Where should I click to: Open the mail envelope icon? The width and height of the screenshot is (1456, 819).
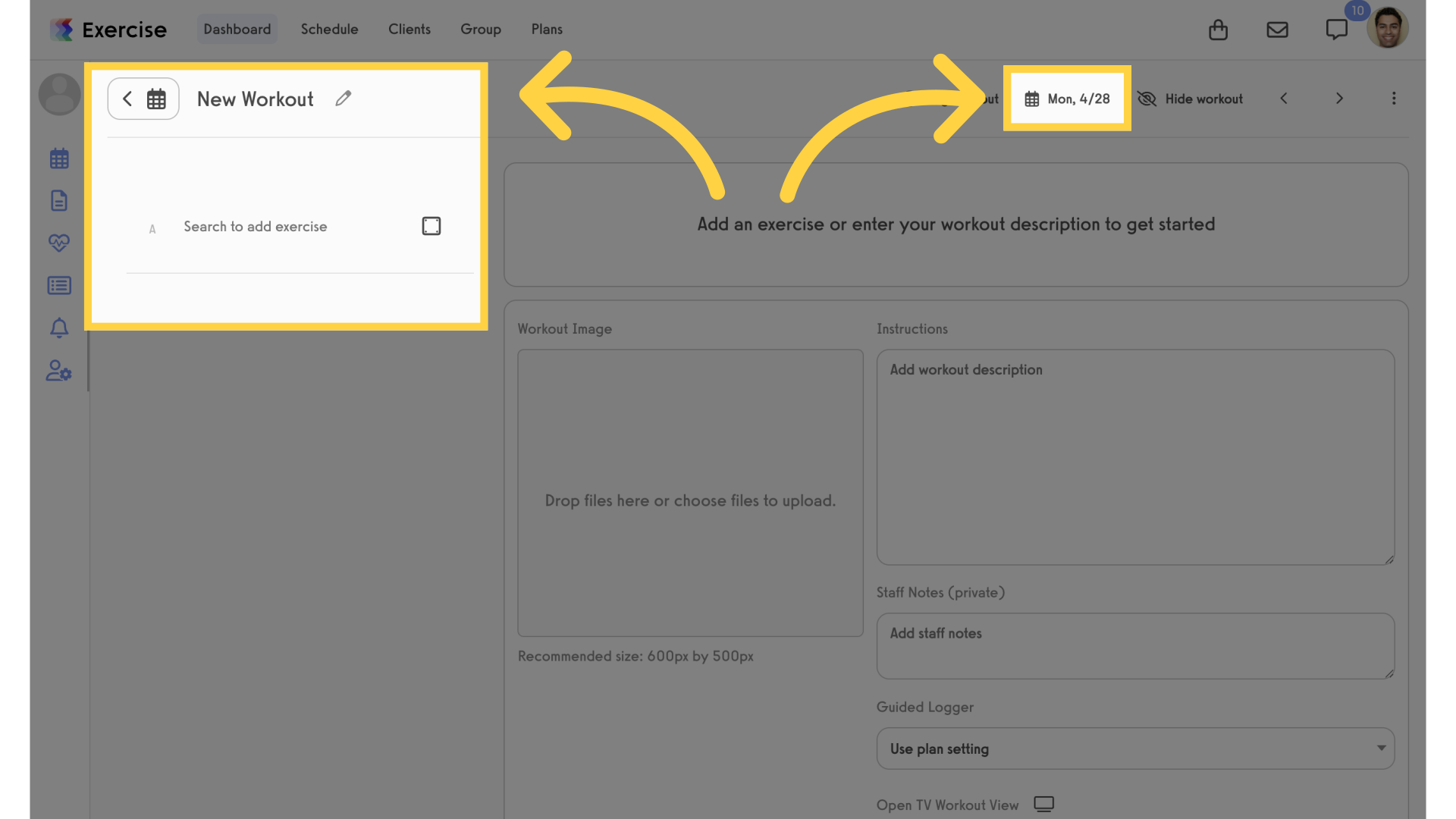1277,30
